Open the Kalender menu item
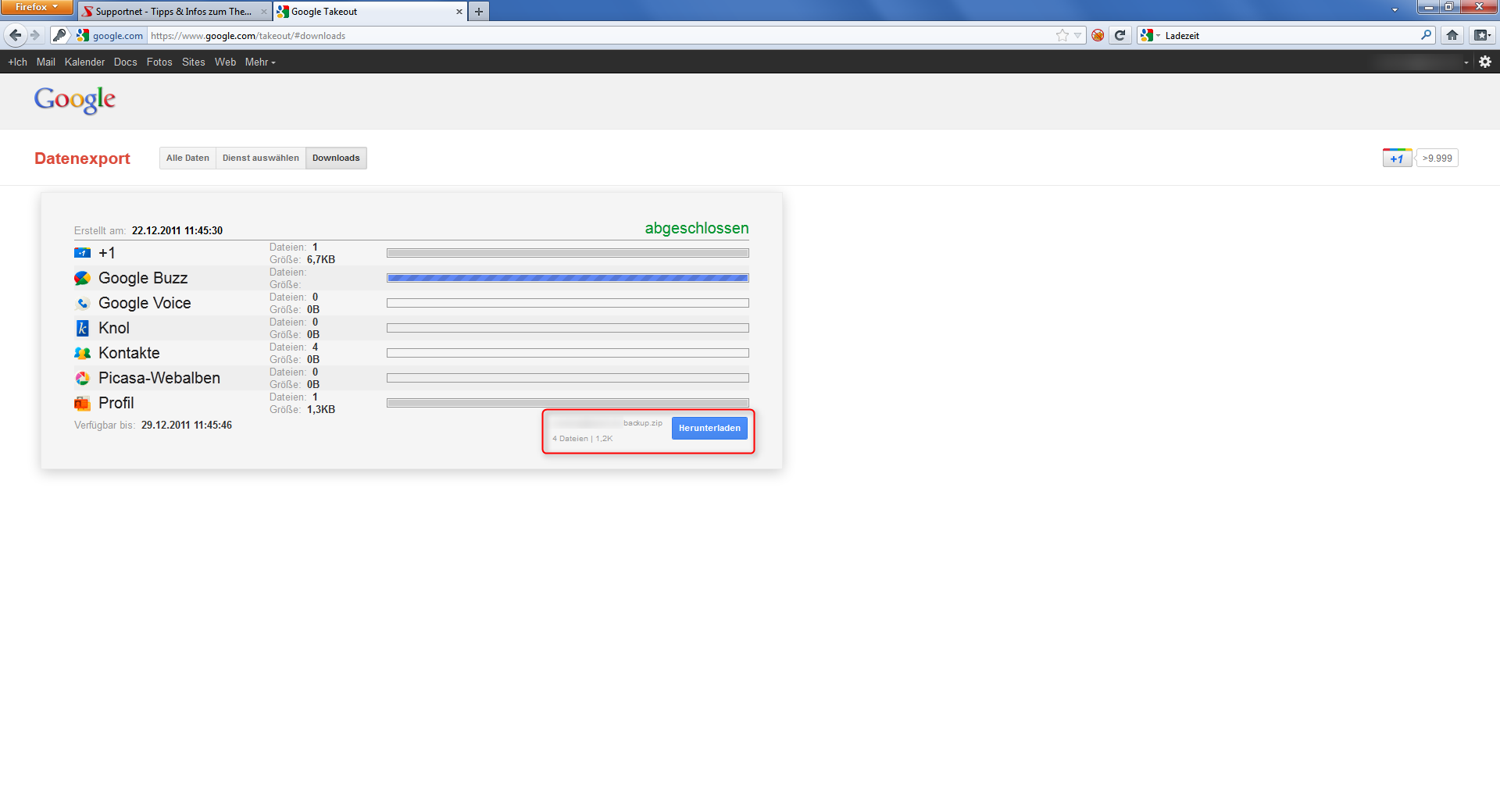This screenshot has height=812, width=1500. point(84,62)
